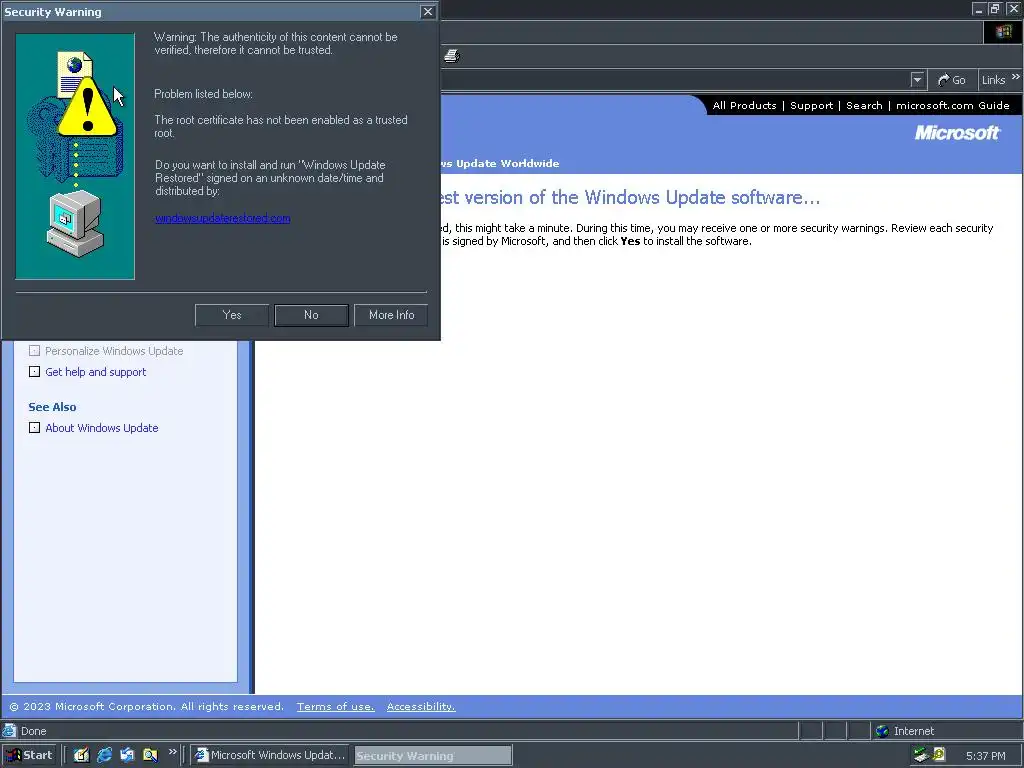Open the Search link in top navigation

coord(864,105)
